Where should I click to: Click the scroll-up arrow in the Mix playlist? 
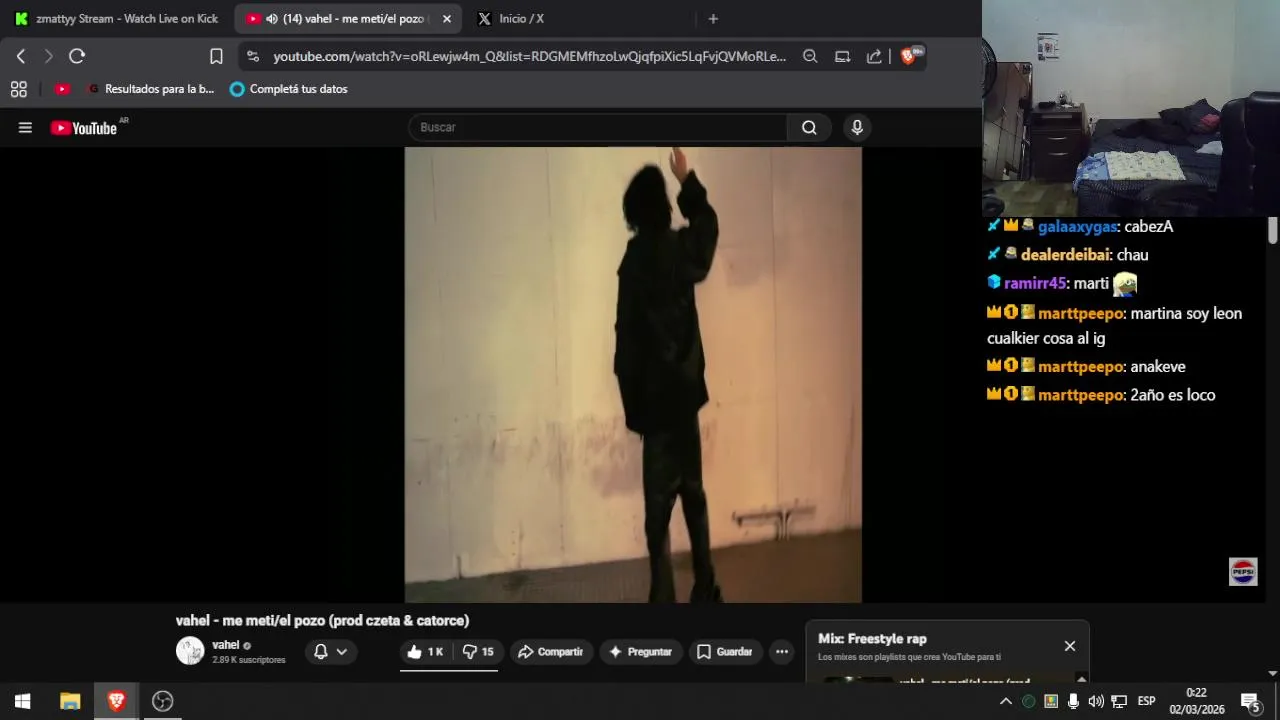[1081, 679]
